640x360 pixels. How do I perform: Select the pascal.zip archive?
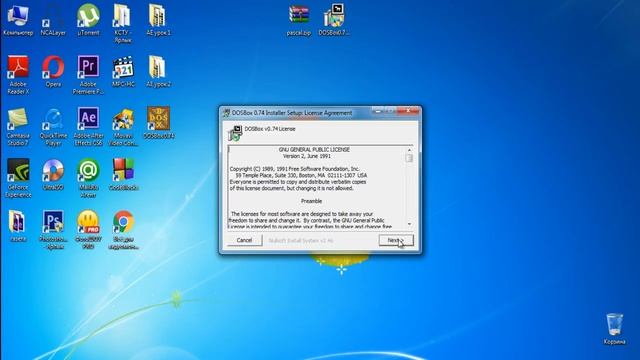coord(299,20)
